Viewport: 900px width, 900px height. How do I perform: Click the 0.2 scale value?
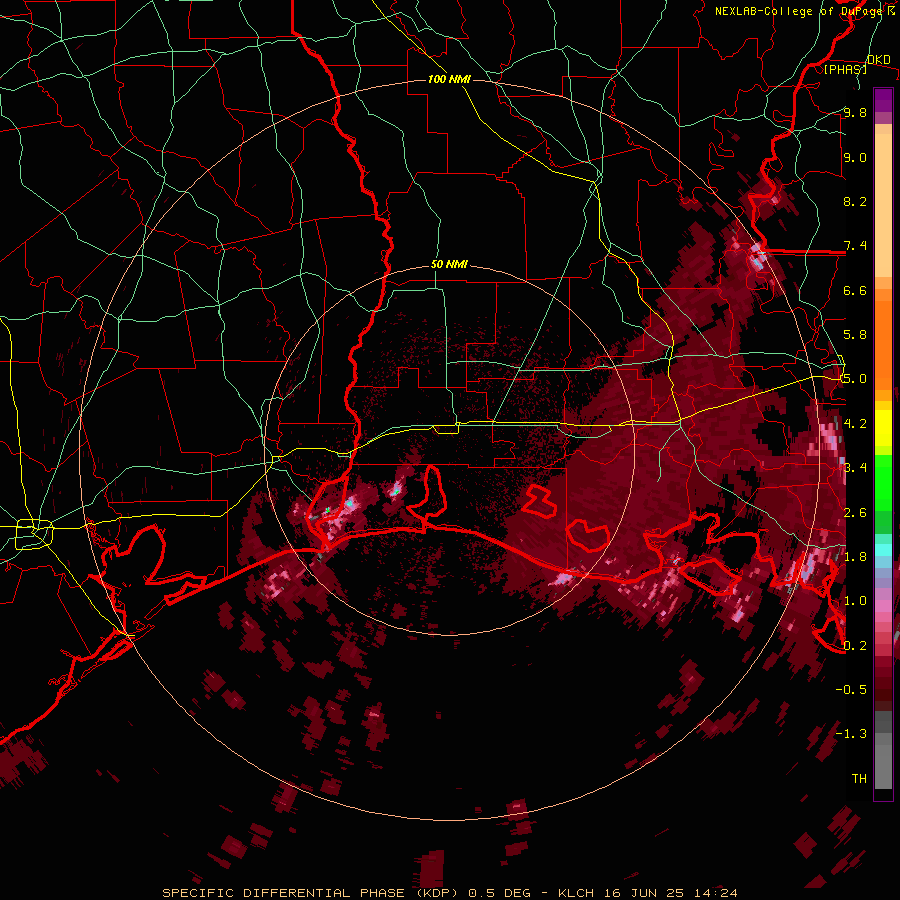pos(855,645)
